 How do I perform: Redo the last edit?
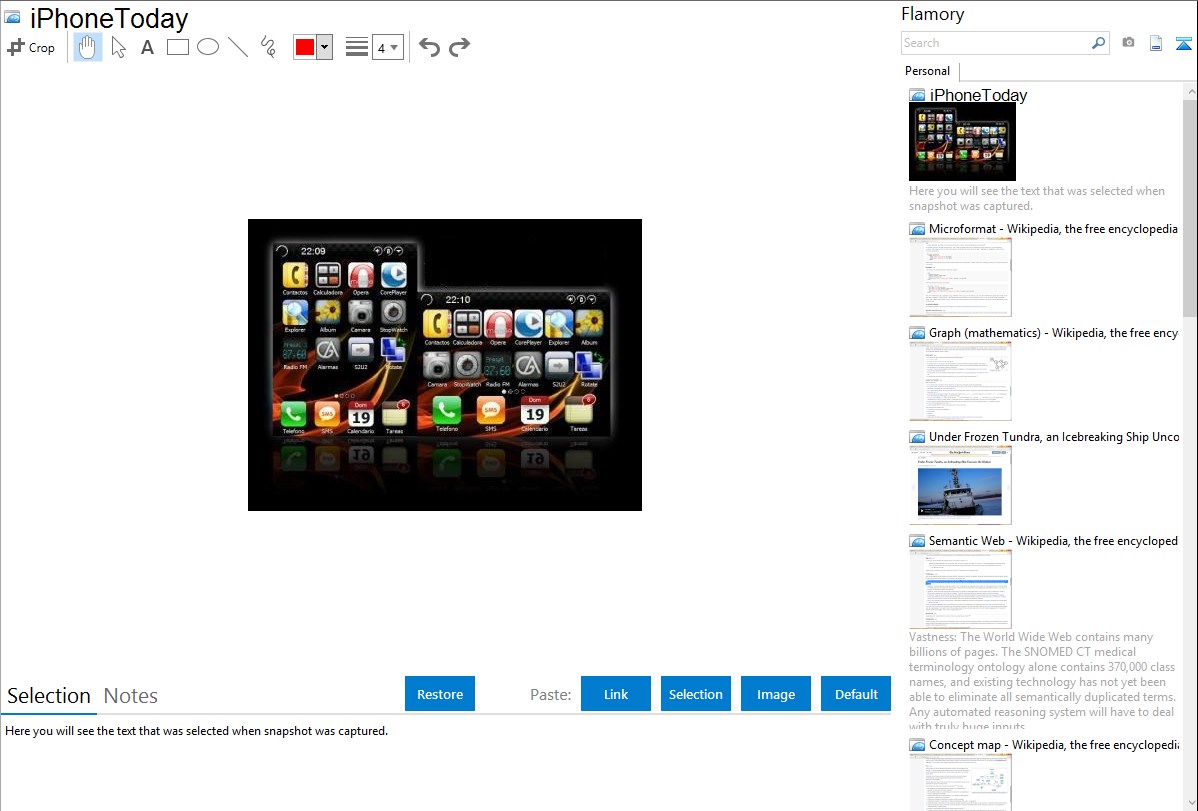coord(459,47)
